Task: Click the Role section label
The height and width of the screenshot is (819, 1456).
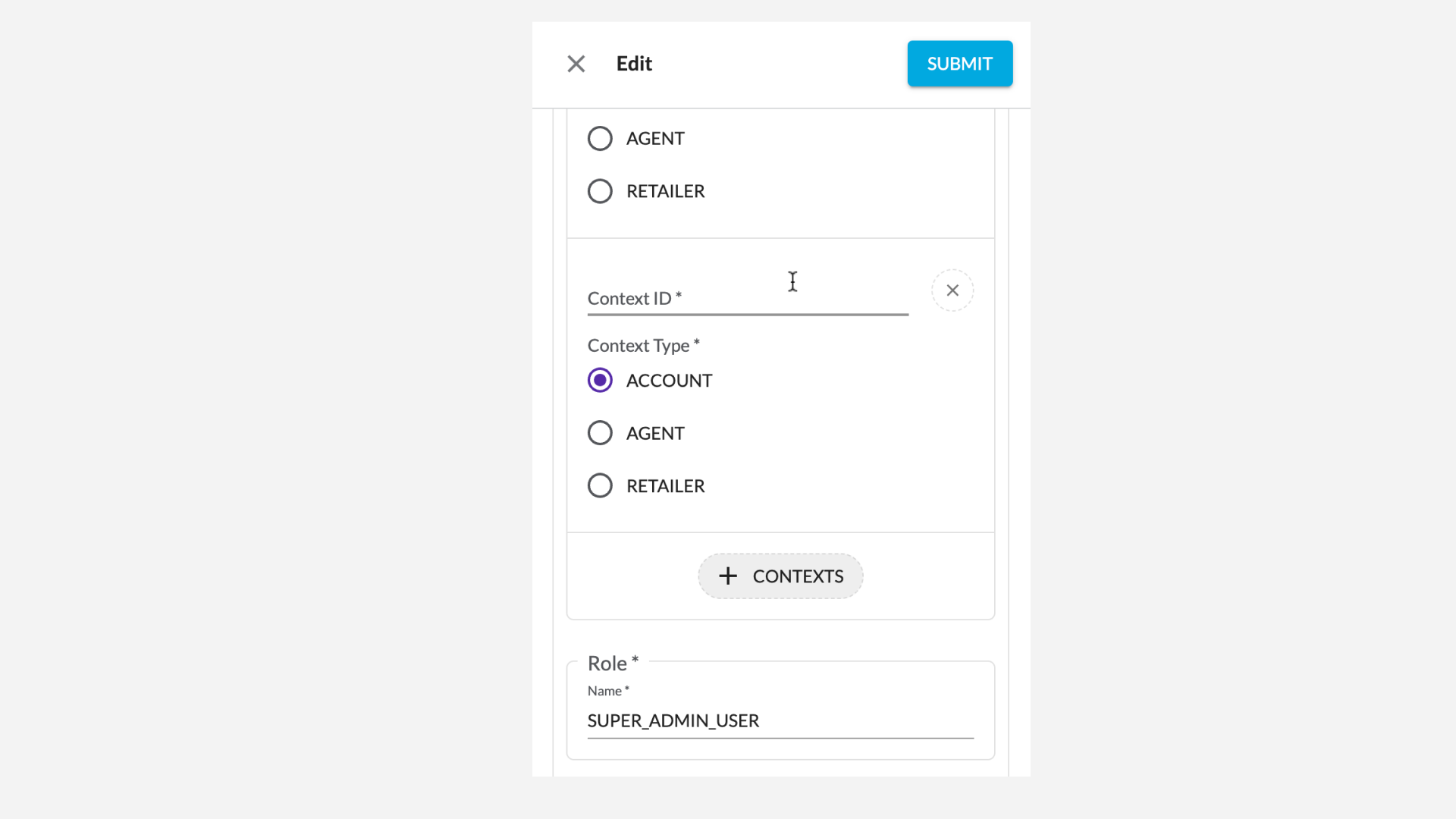Action: point(610,662)
